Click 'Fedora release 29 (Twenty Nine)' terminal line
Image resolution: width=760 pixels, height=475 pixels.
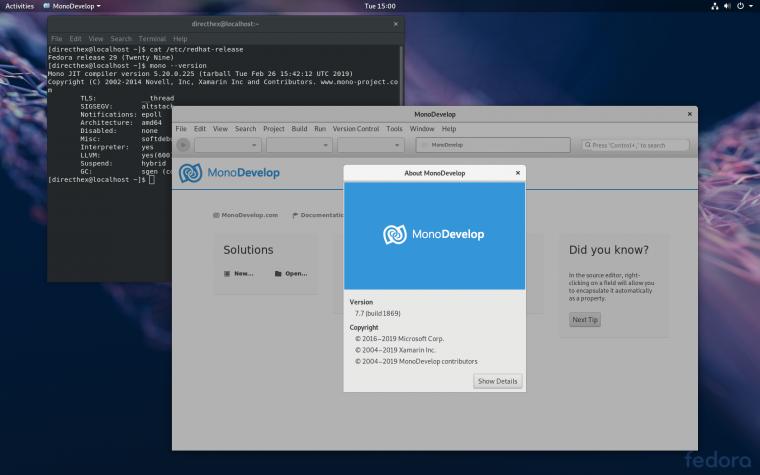(111, 57)
